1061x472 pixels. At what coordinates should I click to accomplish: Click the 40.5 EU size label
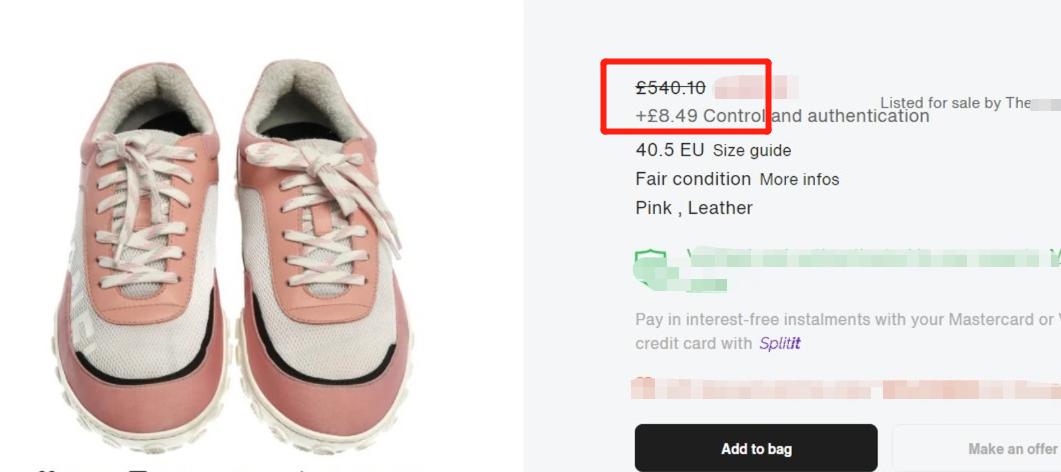tap(669, 150)
